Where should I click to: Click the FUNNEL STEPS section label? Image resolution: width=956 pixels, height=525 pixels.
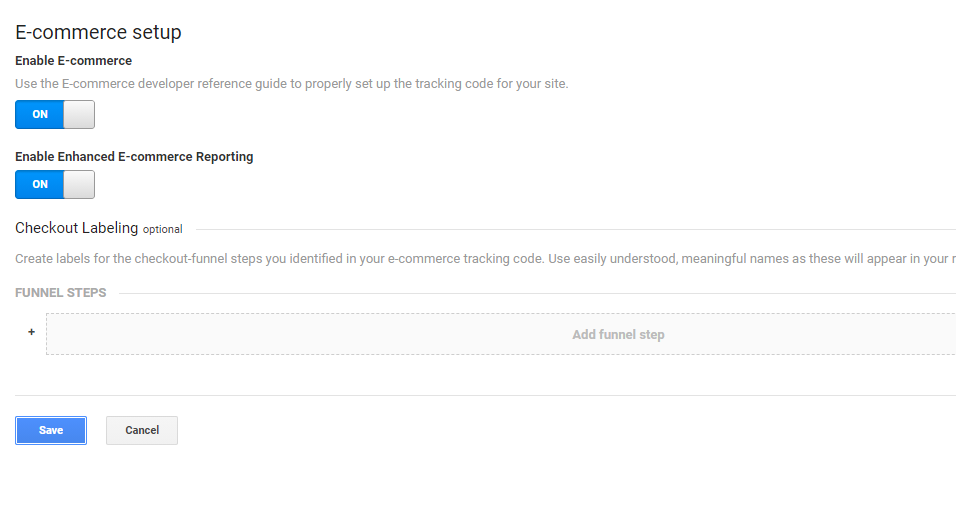pyautogui.click(x=61, y=293)
